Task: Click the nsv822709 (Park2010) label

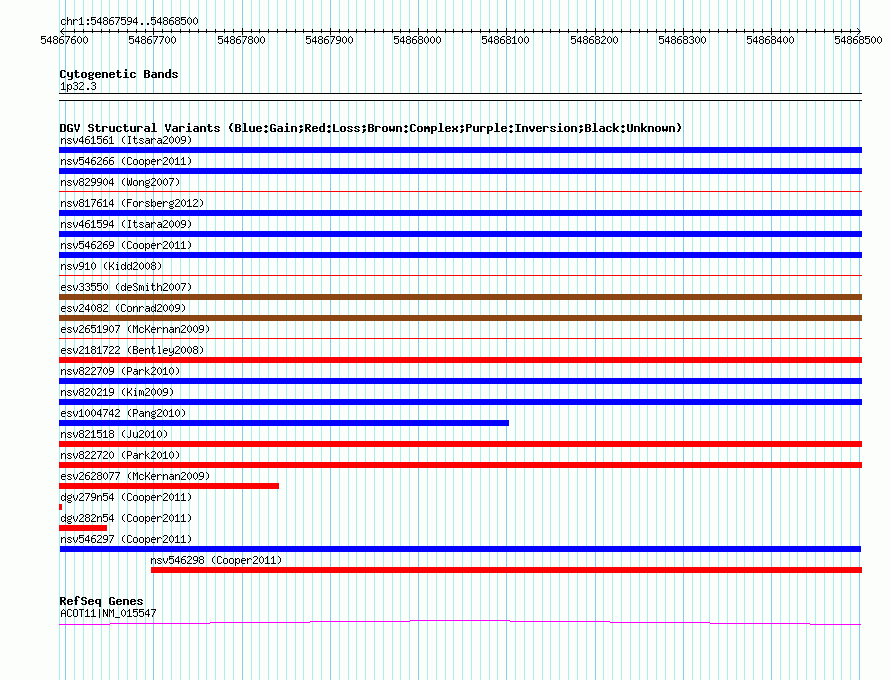Action: [x=120, y=371]
